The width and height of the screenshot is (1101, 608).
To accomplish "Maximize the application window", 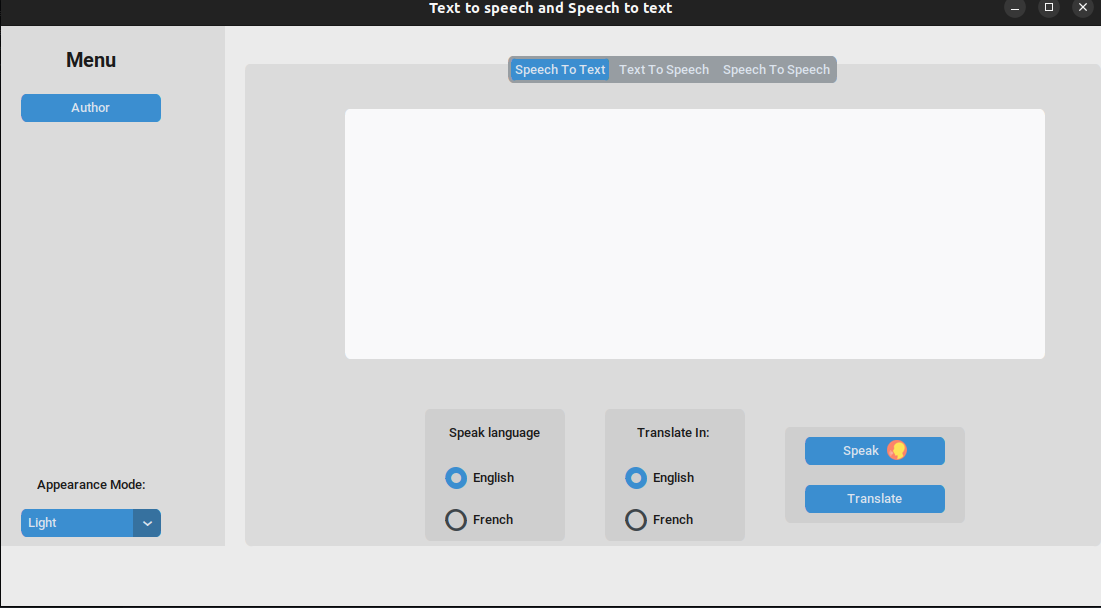I will [x=1049, y=8].
